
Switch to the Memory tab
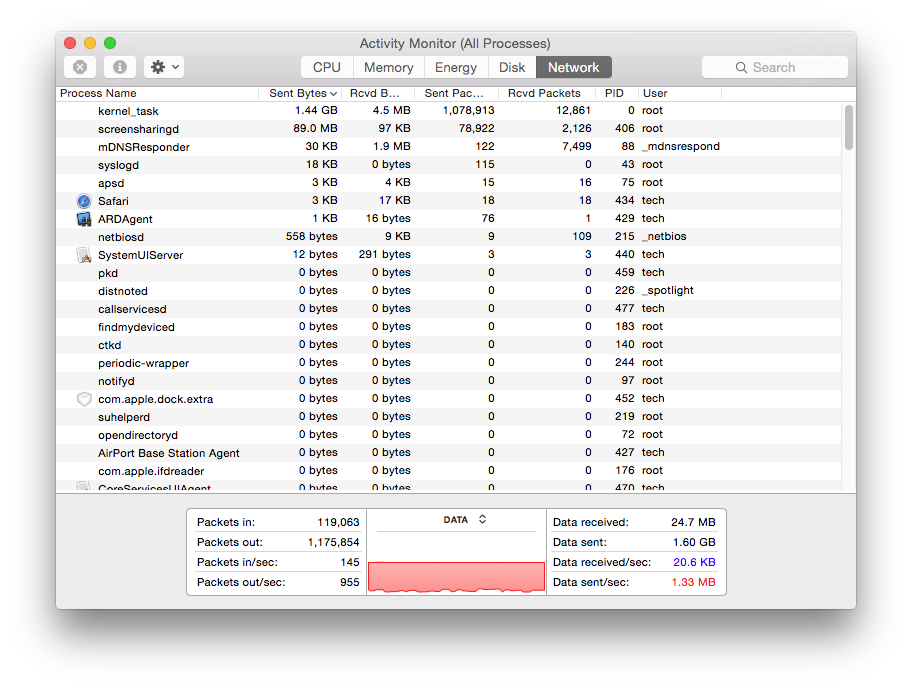point(389,67)
